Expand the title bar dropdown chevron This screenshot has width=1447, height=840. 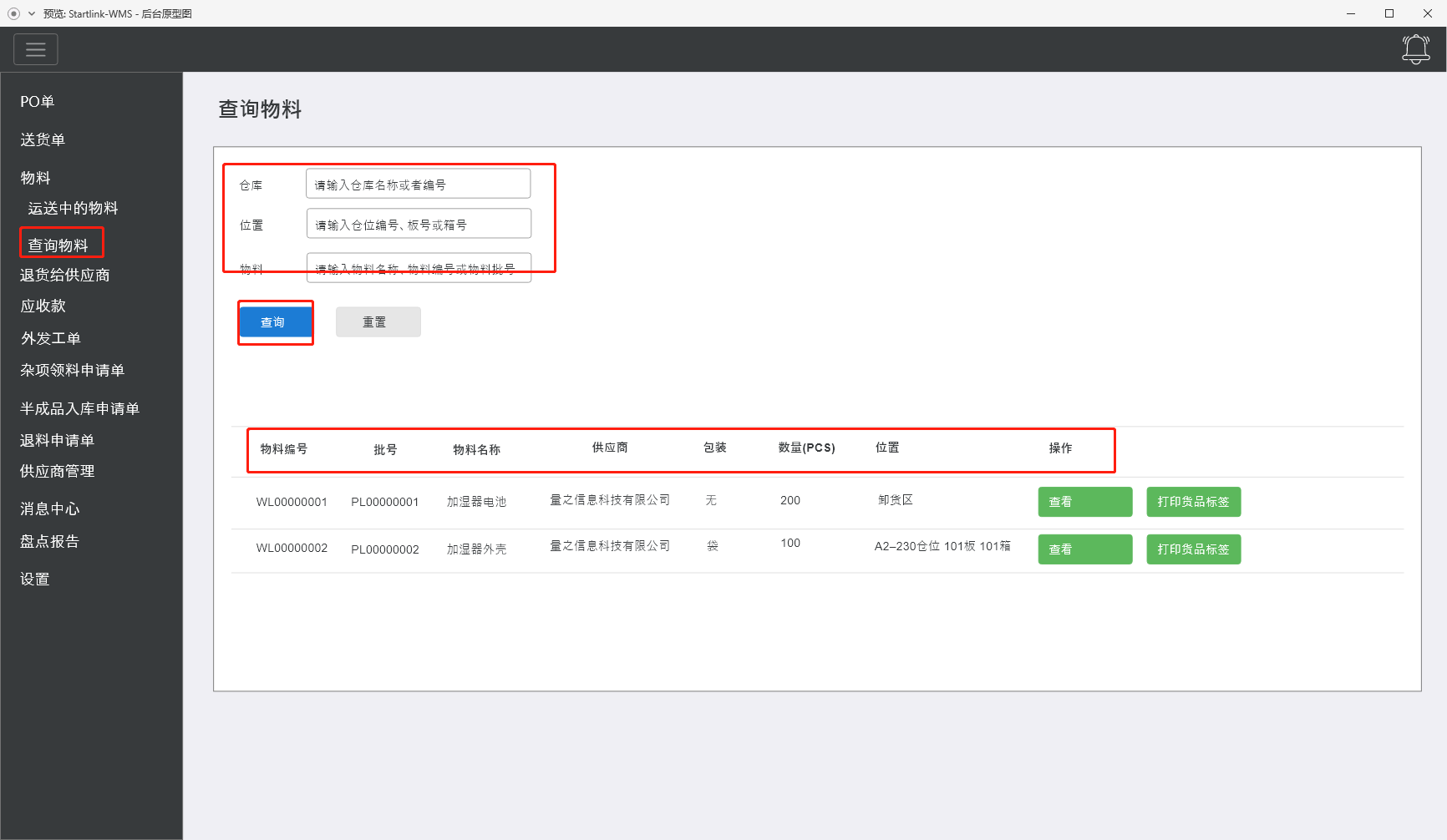(x=32, y=13)
